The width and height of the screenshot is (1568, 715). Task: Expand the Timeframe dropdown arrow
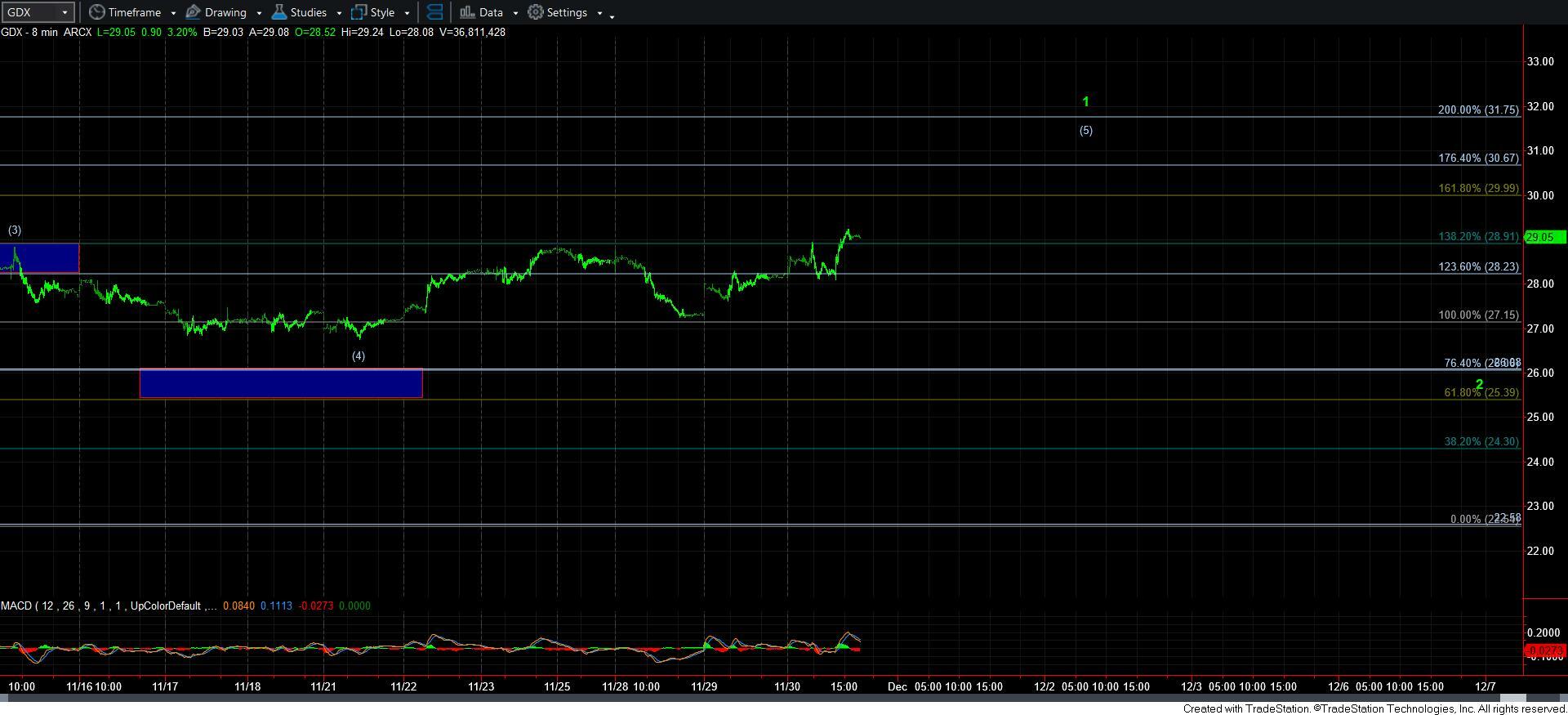click(x=173, y=13)
